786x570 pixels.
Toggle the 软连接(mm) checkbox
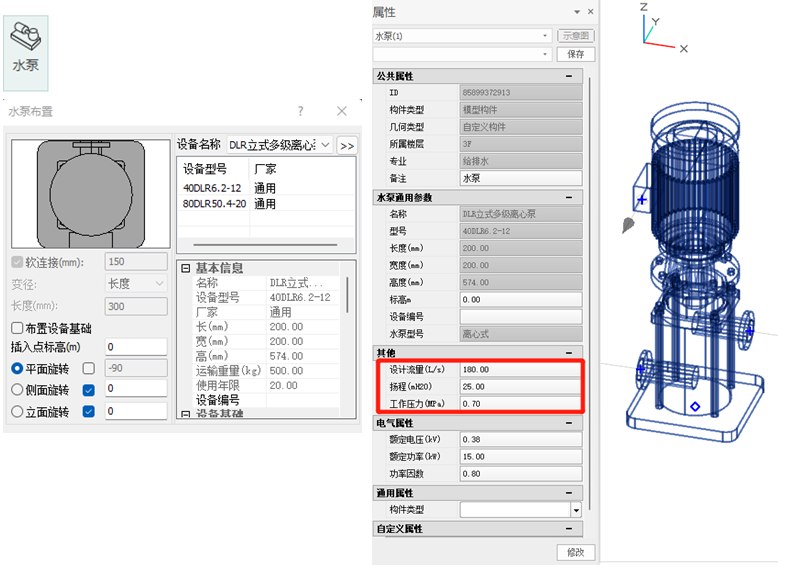pos(18,262)
